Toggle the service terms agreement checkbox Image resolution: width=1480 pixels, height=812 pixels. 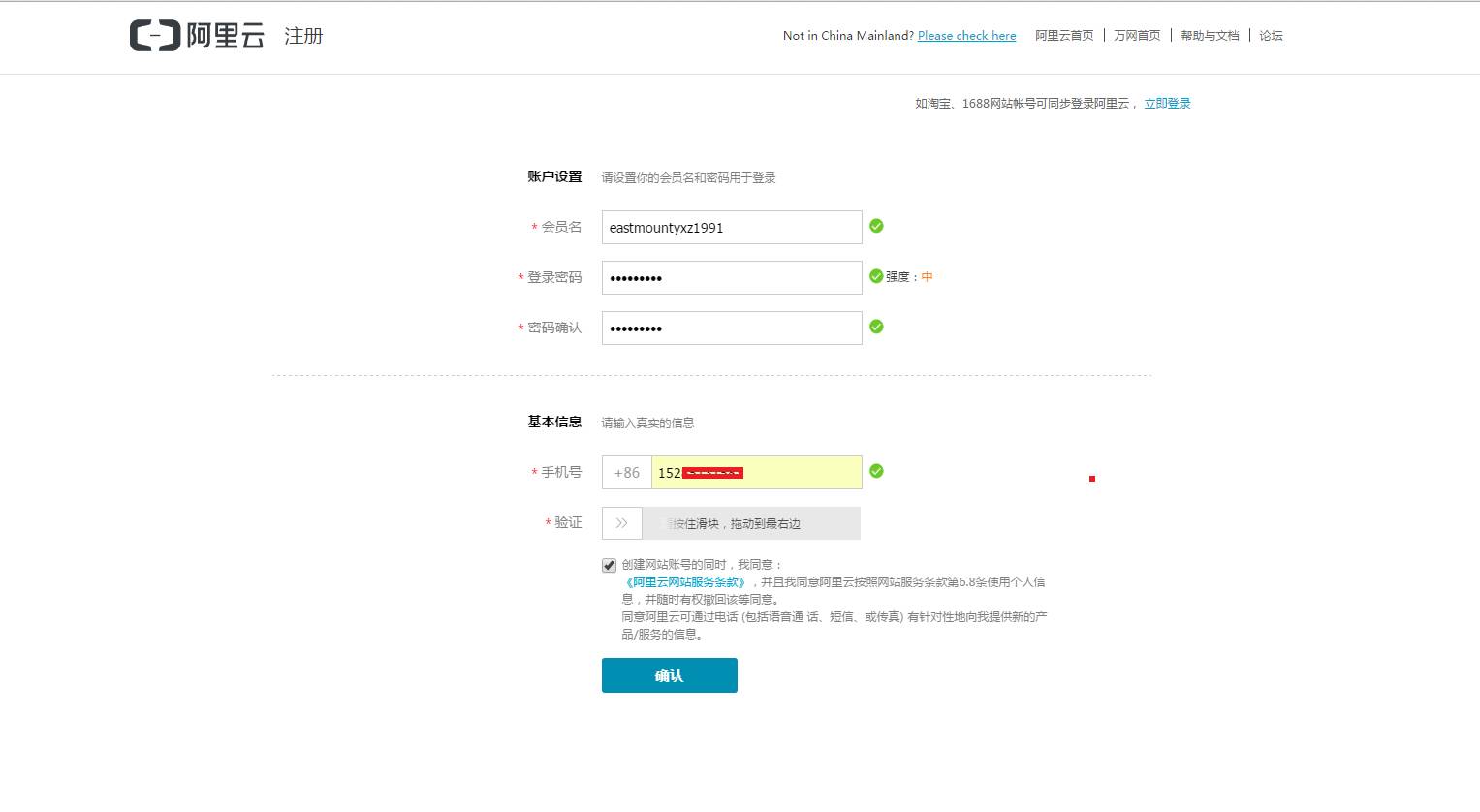pyautogui.click(x=609, y=565)
